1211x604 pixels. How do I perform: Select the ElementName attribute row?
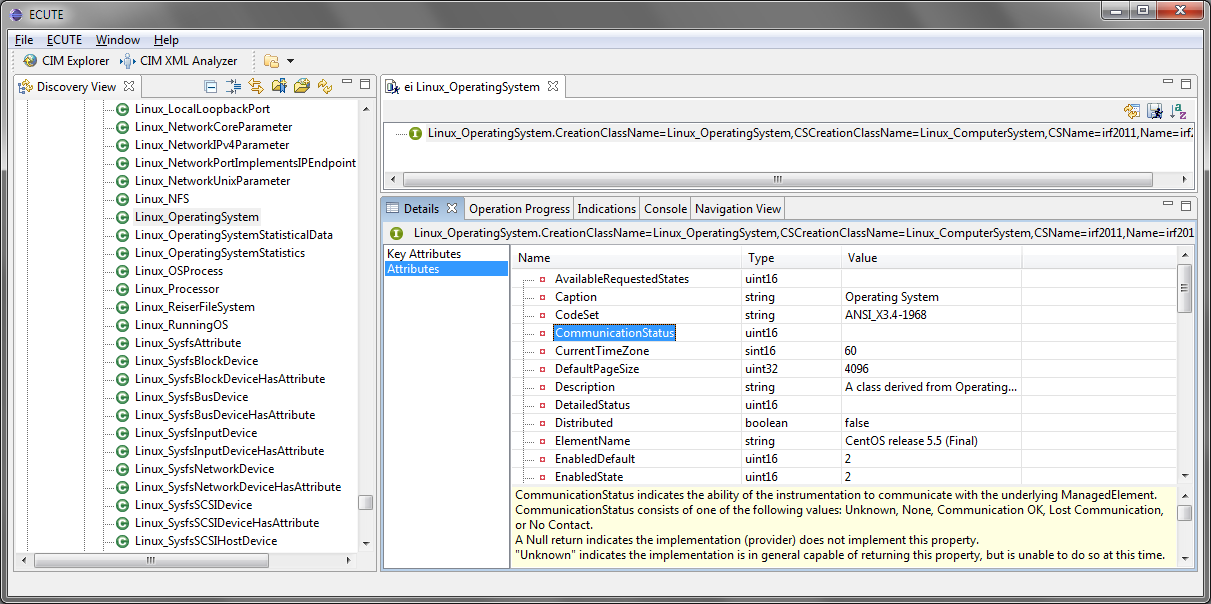click(x=845, y=441)
